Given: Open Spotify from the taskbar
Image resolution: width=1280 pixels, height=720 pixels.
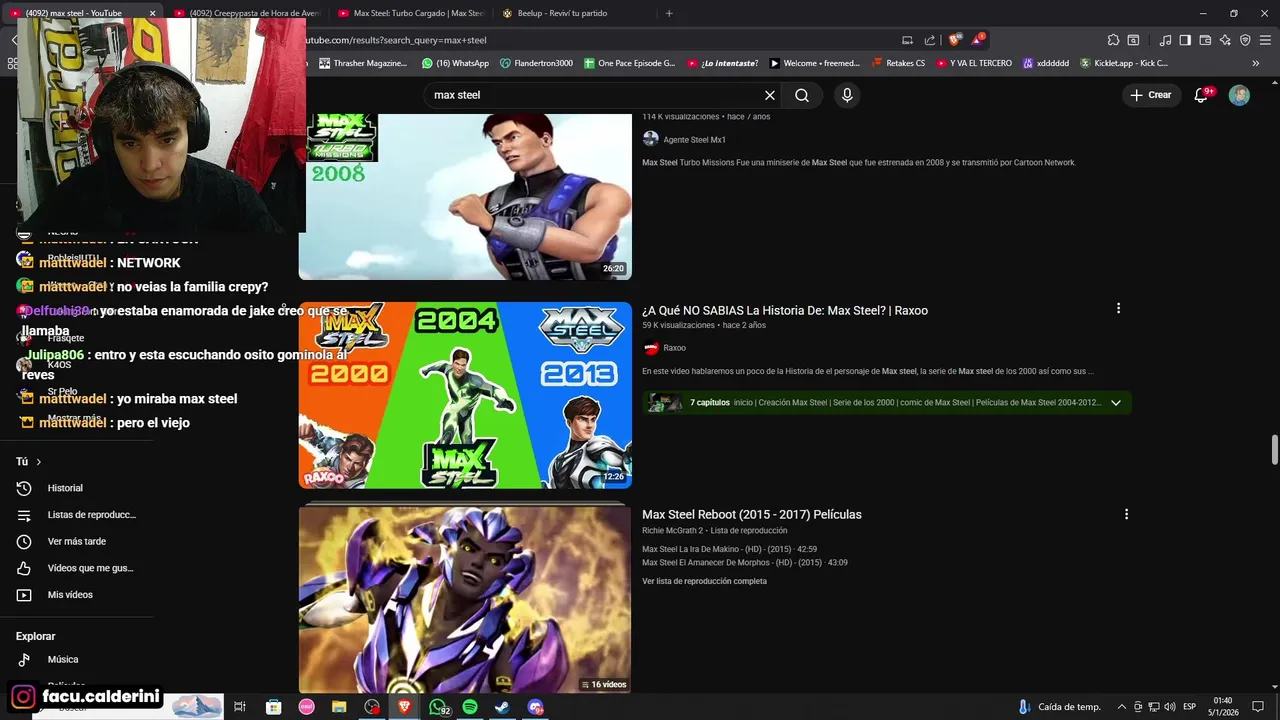Looking at the screenshot, I should (470, 707).
